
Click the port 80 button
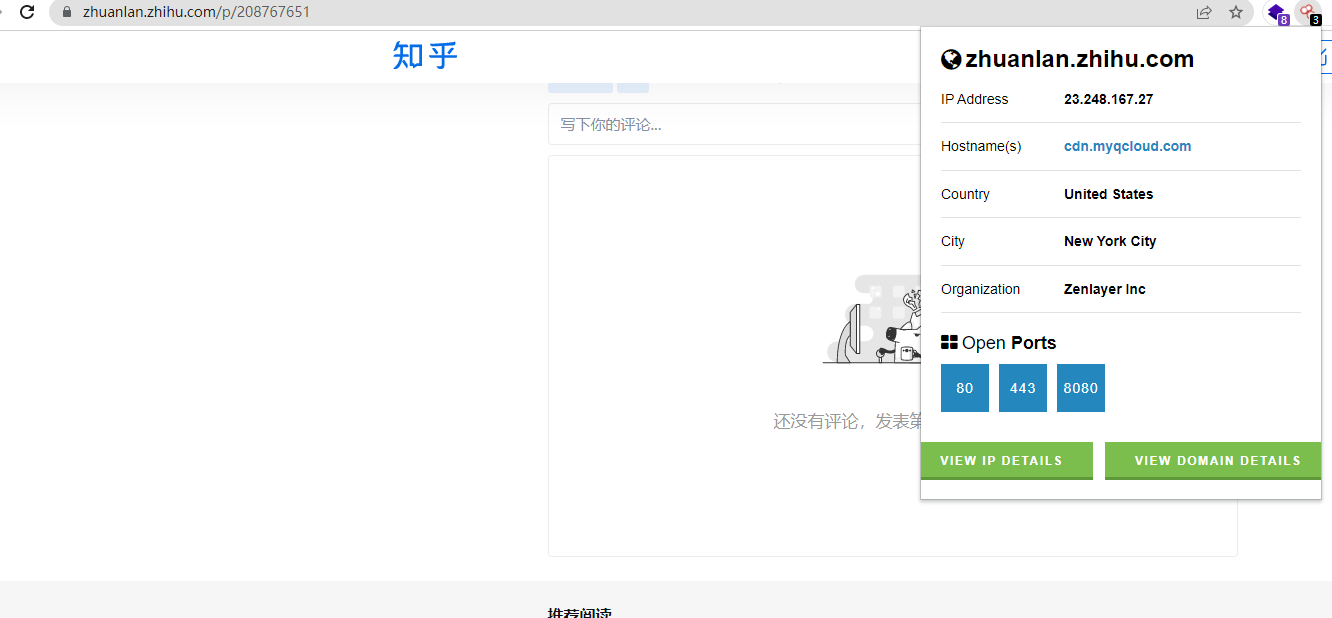tap(965, 388)
